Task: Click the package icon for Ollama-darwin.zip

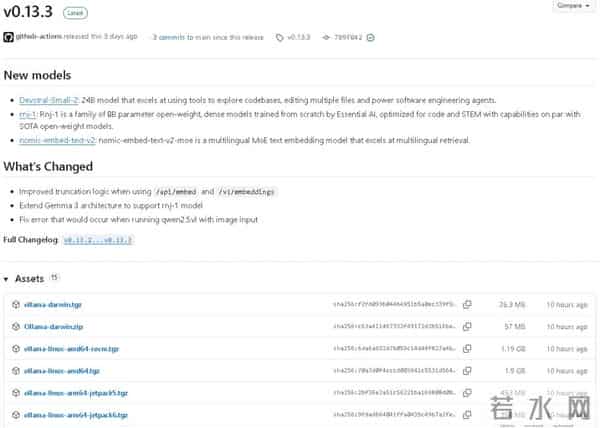Action: 16,327
